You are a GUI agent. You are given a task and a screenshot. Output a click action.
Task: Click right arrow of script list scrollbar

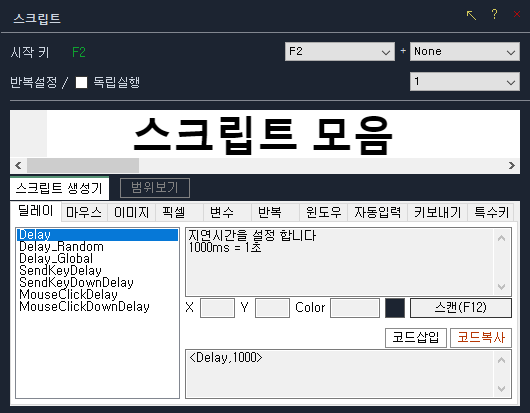512,165
